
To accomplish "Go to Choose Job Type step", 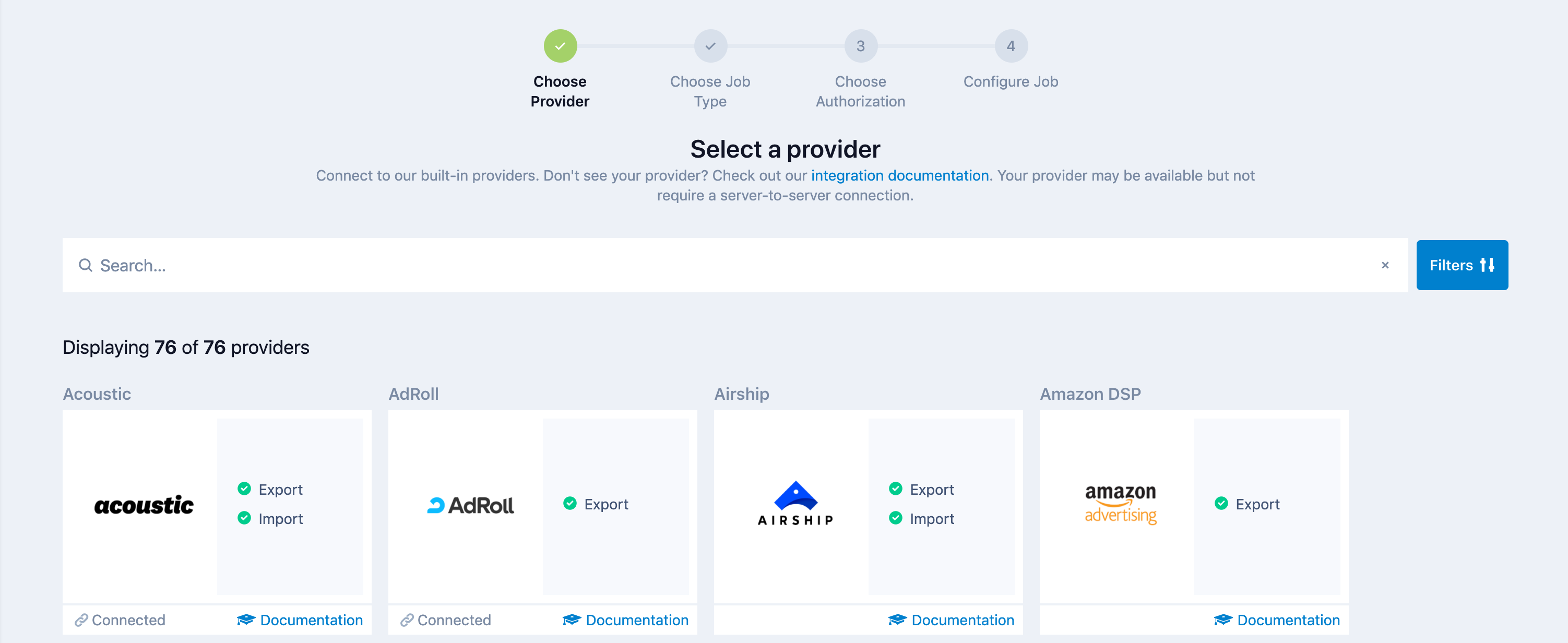I will [710, 46].
